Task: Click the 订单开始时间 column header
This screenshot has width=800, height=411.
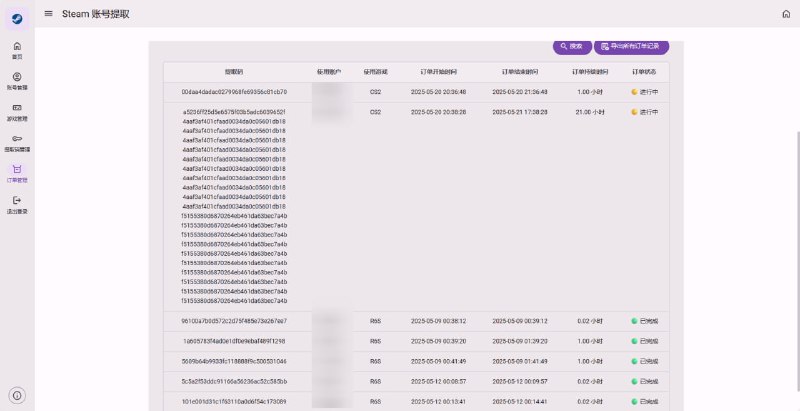Action: (x=438, y=72)
